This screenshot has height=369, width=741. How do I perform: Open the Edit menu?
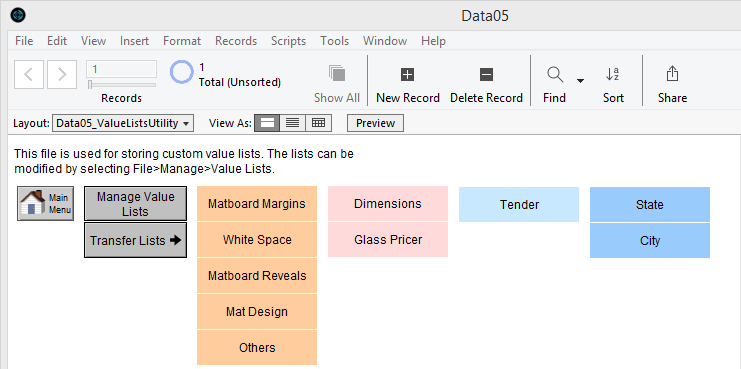click(57, 41)
